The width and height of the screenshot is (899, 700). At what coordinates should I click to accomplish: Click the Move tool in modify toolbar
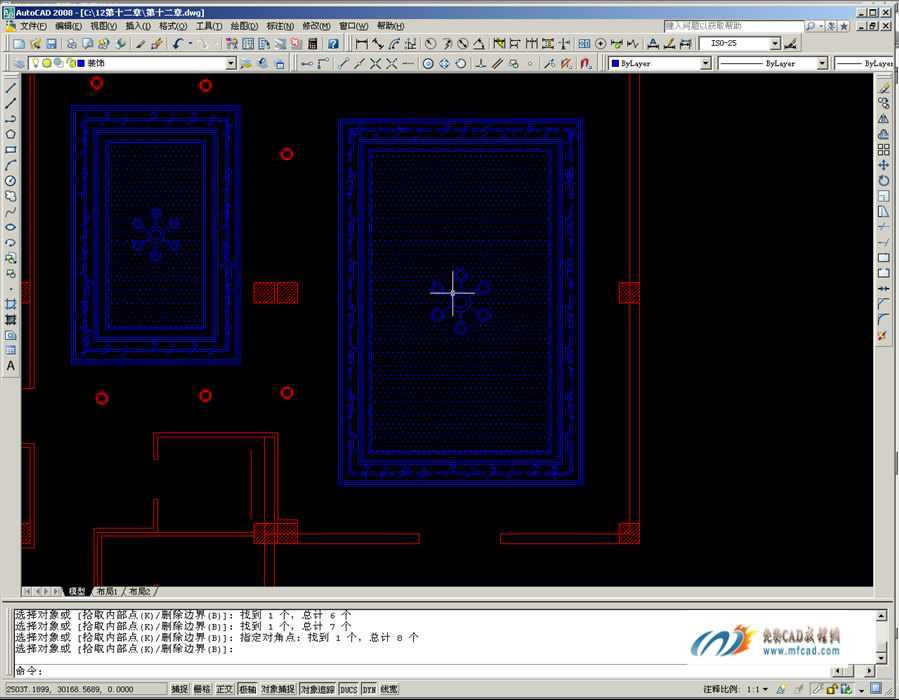click(884, 165)
